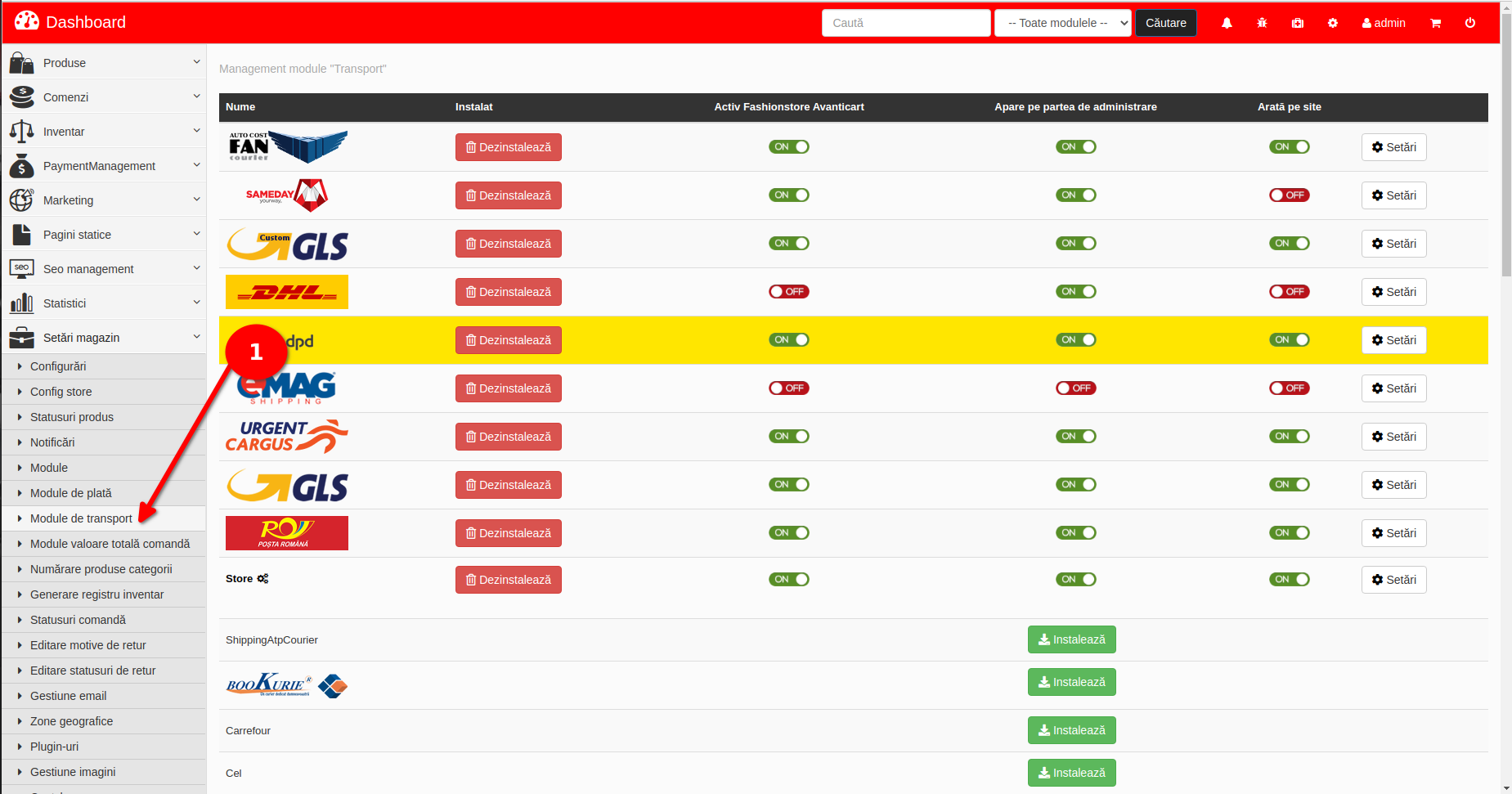
Task: Toggle DHL Activ Fashionstore switch on
Action: click(789, 292)
